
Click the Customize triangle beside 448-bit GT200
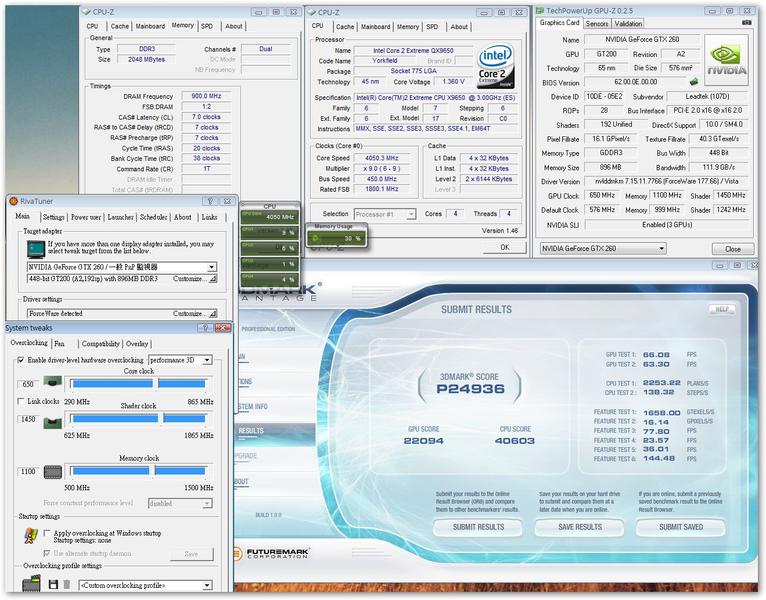(213, 279)
